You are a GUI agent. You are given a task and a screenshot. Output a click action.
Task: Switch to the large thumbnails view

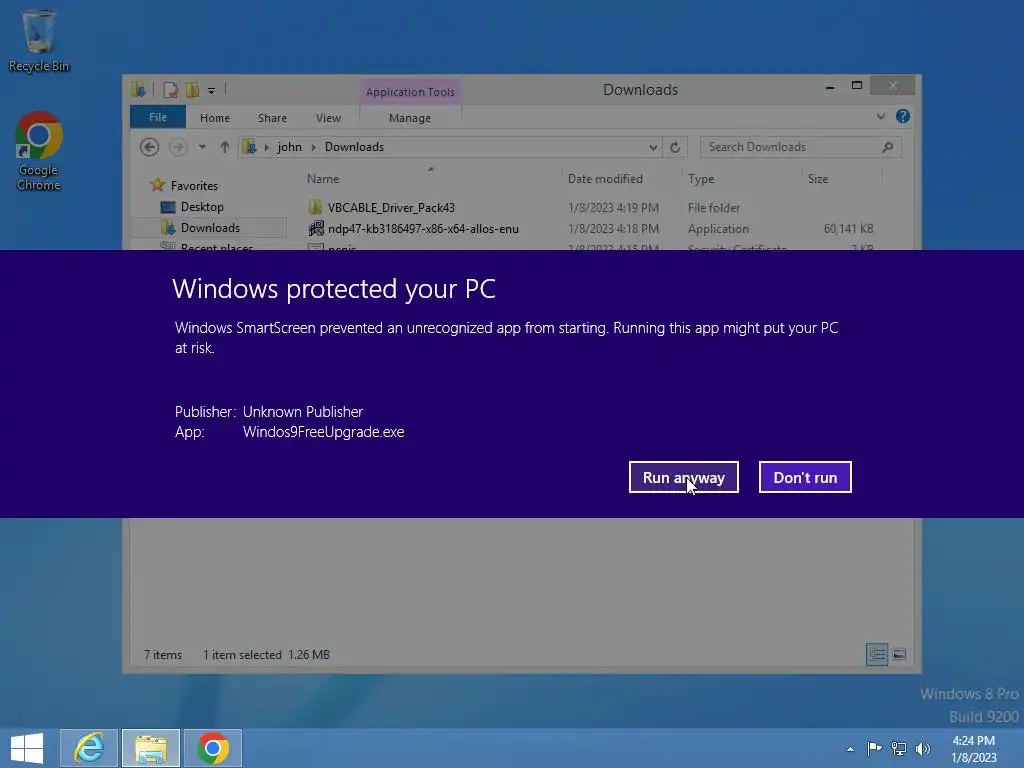899,654
